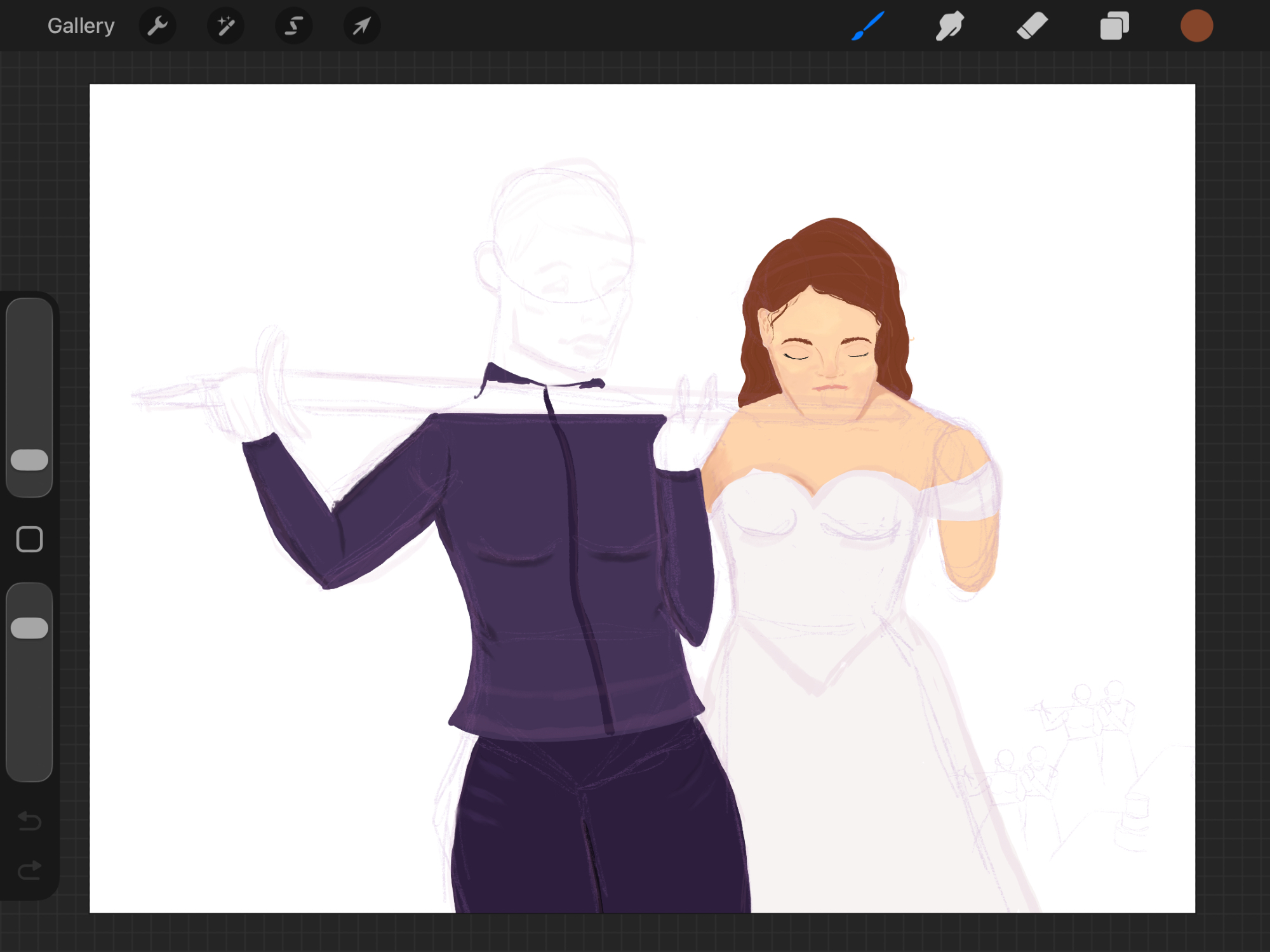This screenshot has height=952, width=1270.
Task: Open the Layers panel
Action: point(1114,26)
